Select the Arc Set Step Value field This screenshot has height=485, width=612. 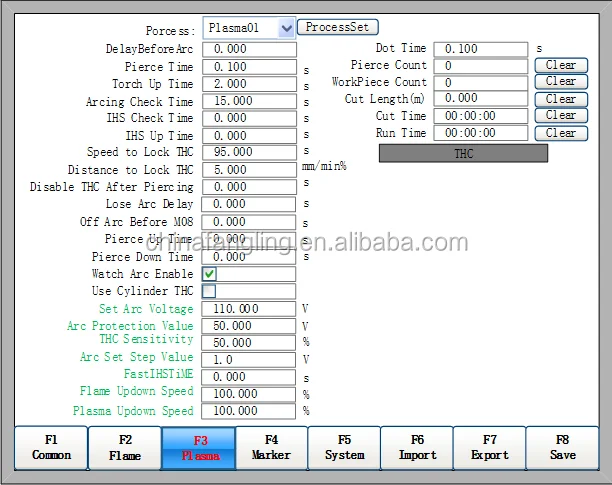(249, 360)
